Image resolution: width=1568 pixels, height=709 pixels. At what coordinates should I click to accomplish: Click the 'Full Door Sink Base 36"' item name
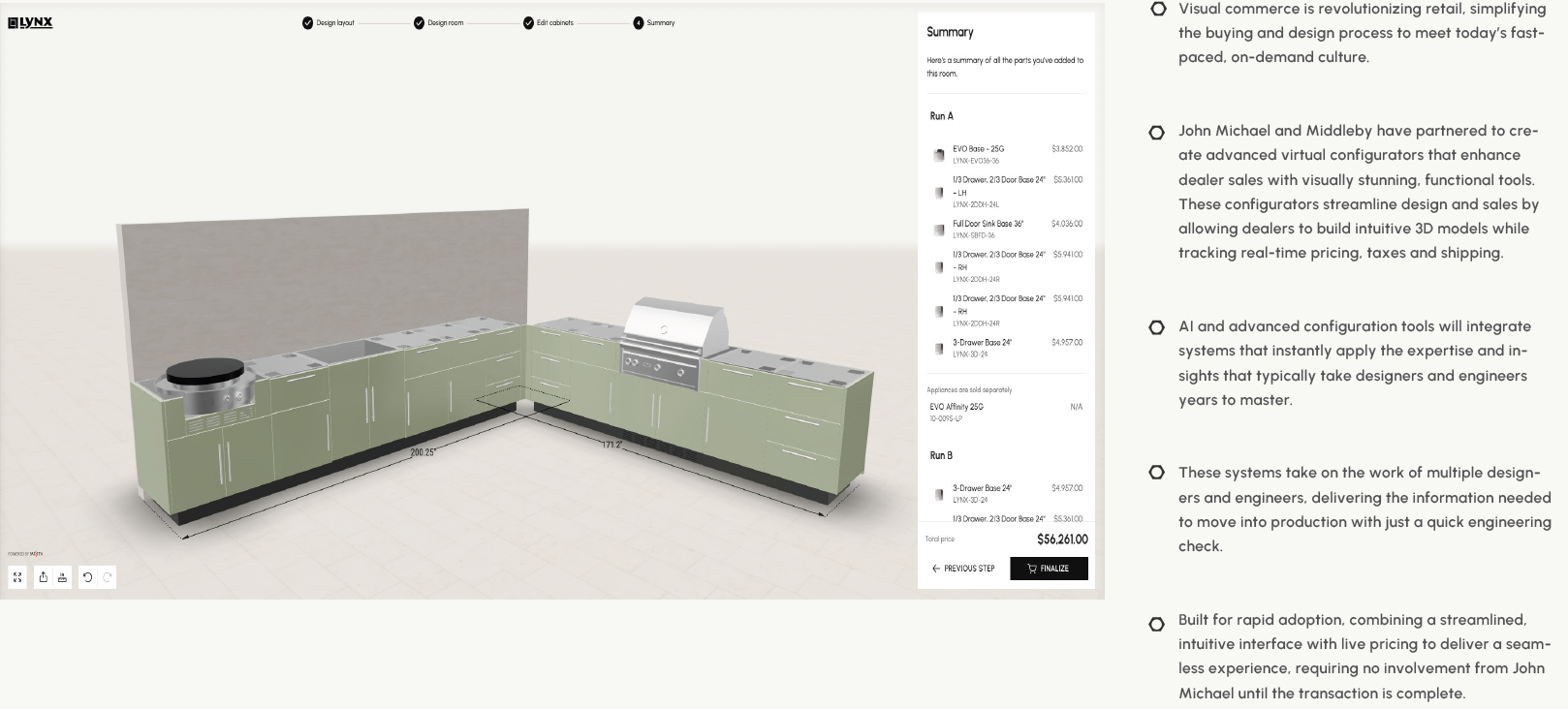pos(988,224)
